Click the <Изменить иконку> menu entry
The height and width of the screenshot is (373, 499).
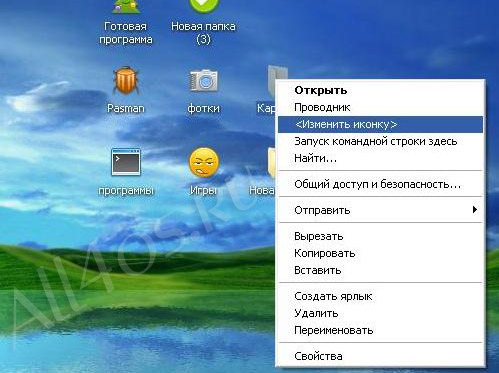pos(380,124)
